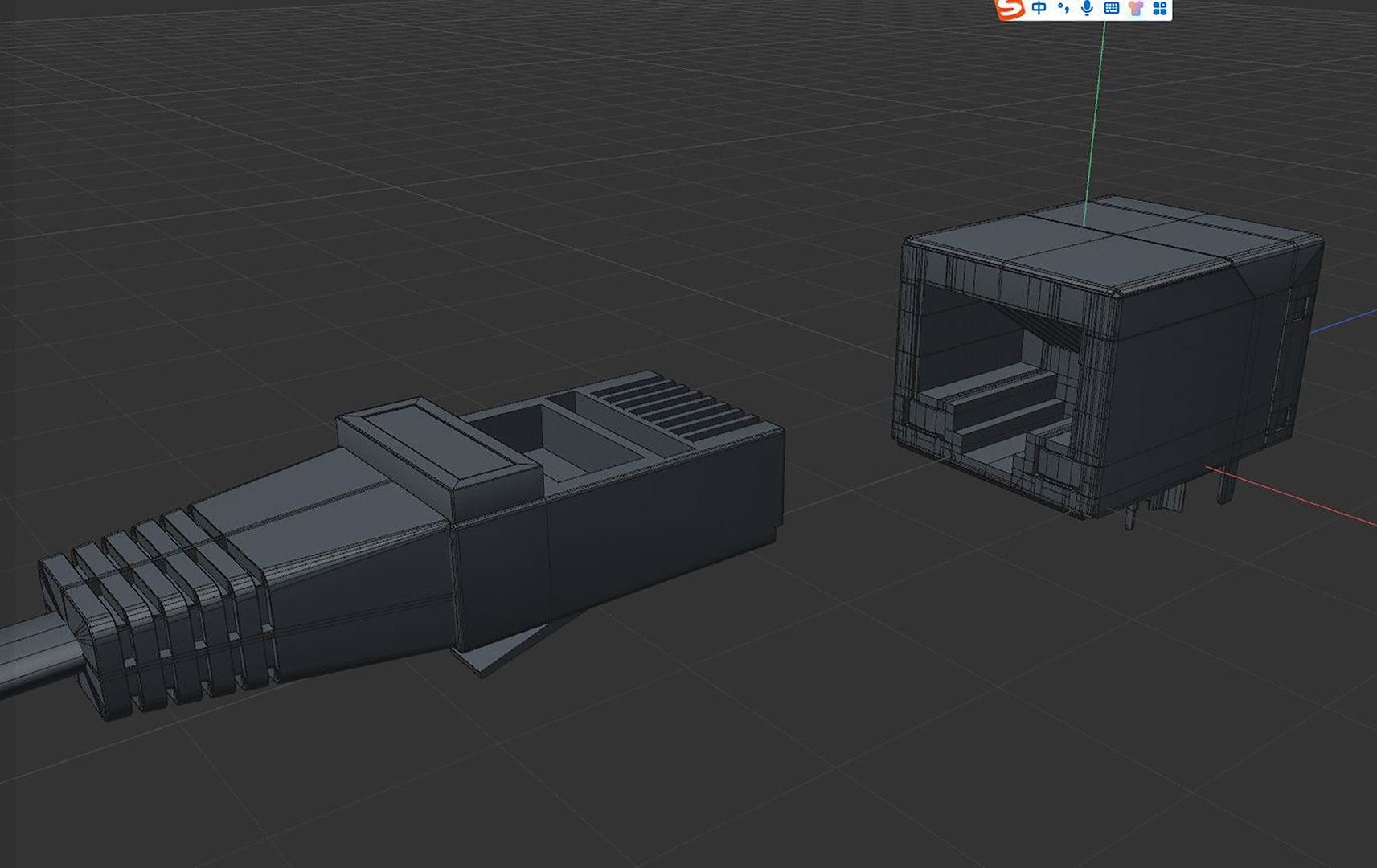
Task: Open the skin shirt icon in the input bar
Action: [x=1135, y=8]
